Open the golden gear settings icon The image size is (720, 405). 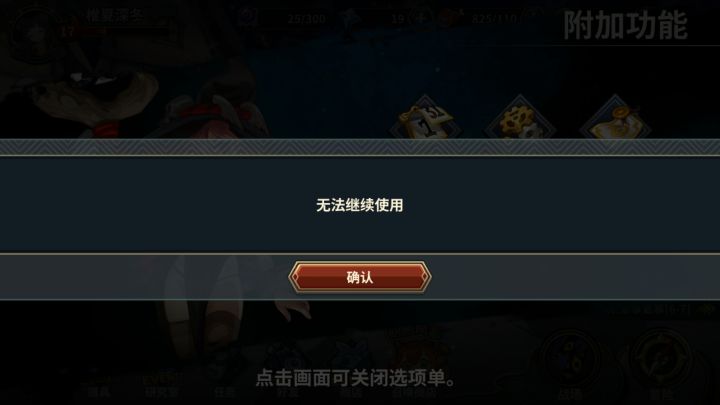click(x=519, y=118)
